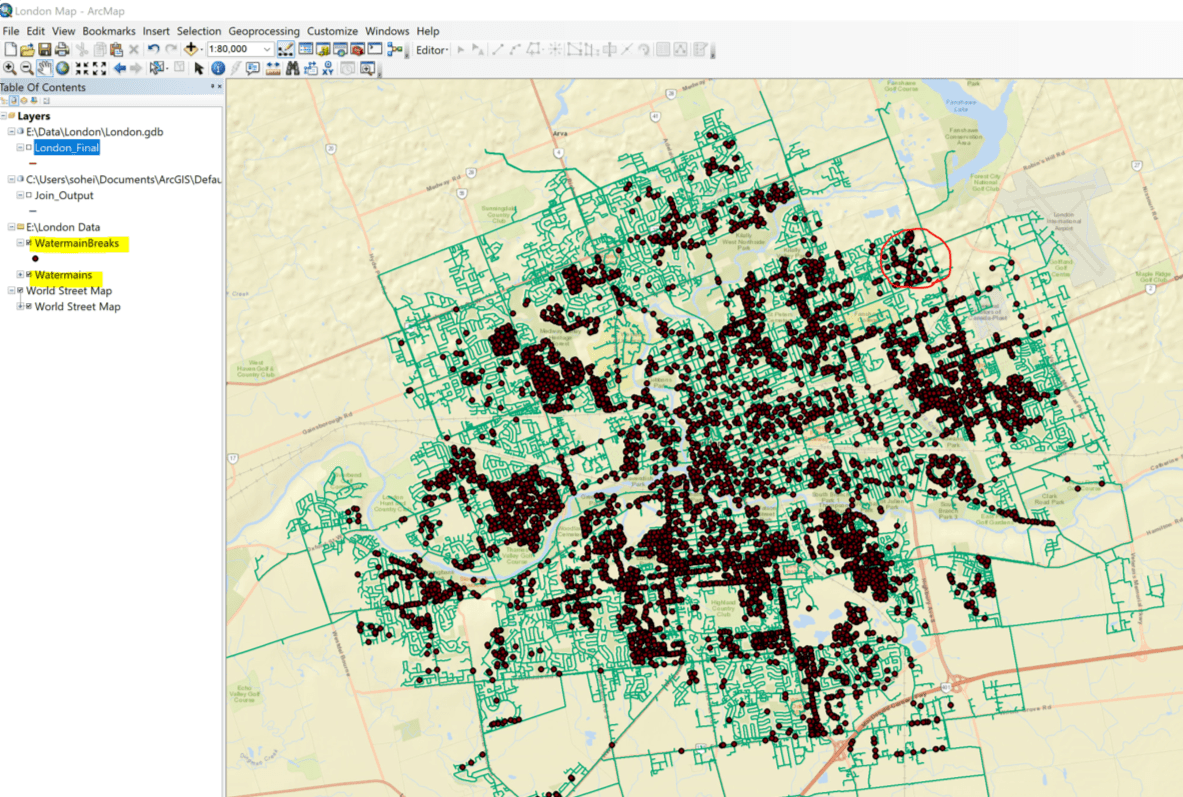Toggle Join_Output layer visibility checkbox
This screenshot has height=797, width=1183.
click(x=29, y=195)
